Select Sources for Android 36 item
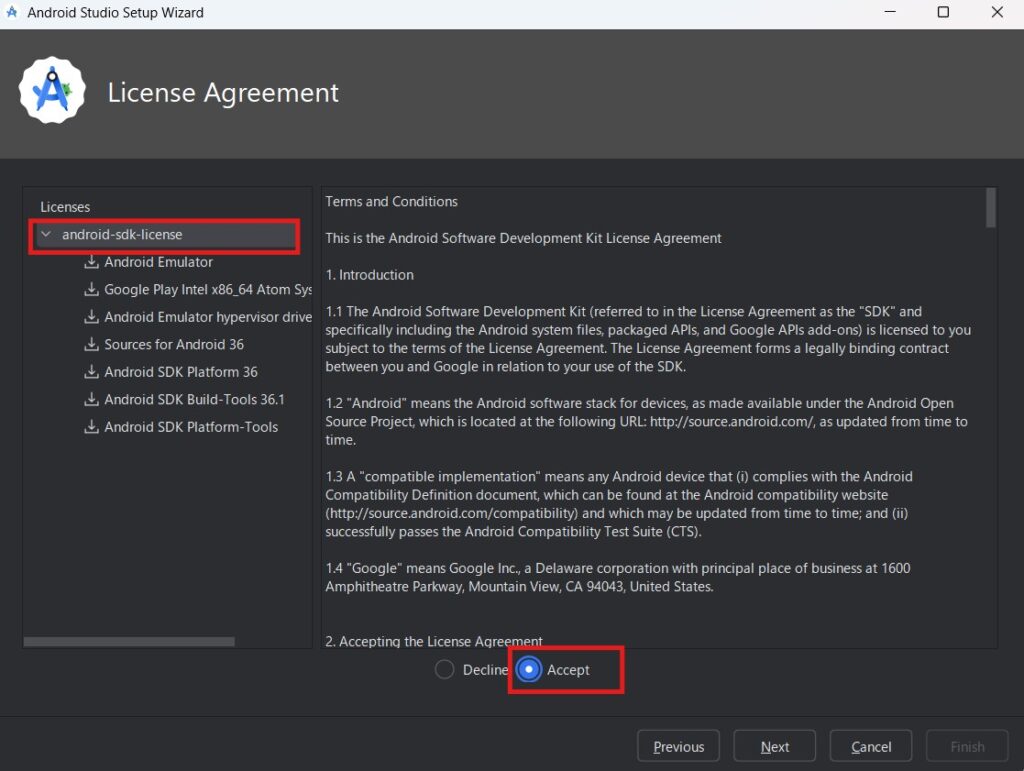Screen dimensions: 1024x771 tap(174, 345)
